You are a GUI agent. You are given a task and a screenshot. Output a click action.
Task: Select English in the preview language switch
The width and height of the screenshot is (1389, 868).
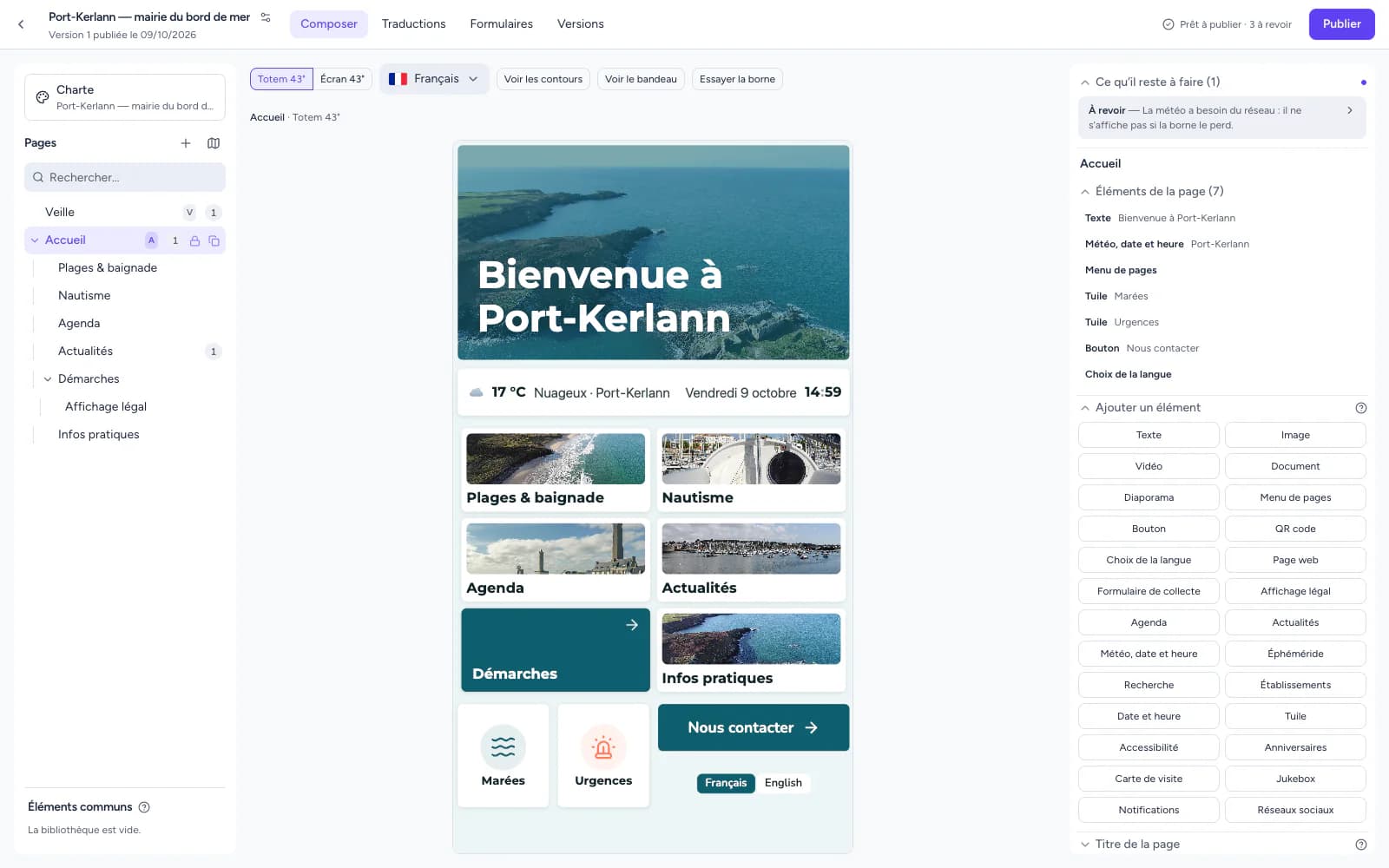[x=783, y=783]
